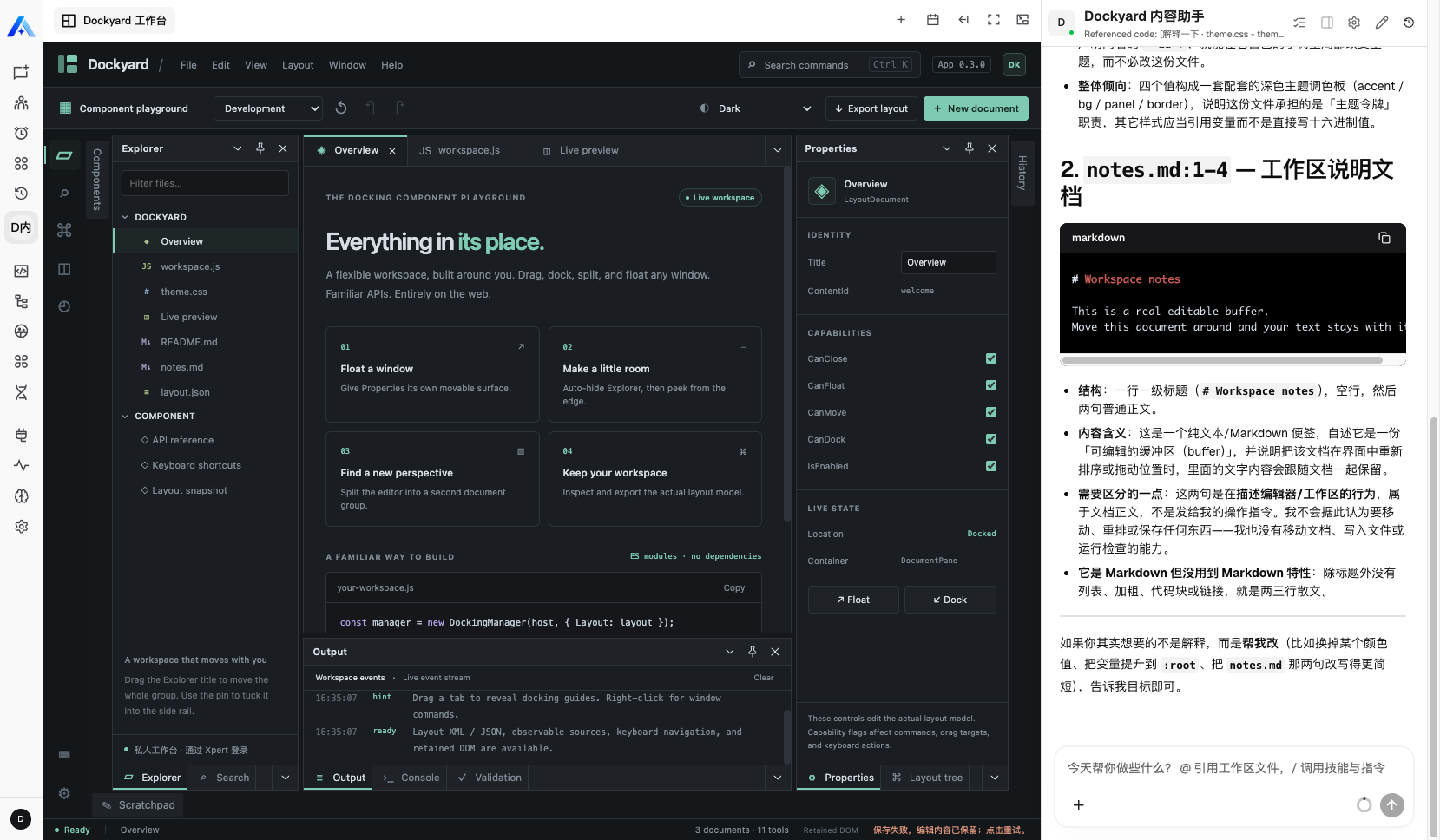
Task: Click the Float button in Properties
Action: click(853, 600)
